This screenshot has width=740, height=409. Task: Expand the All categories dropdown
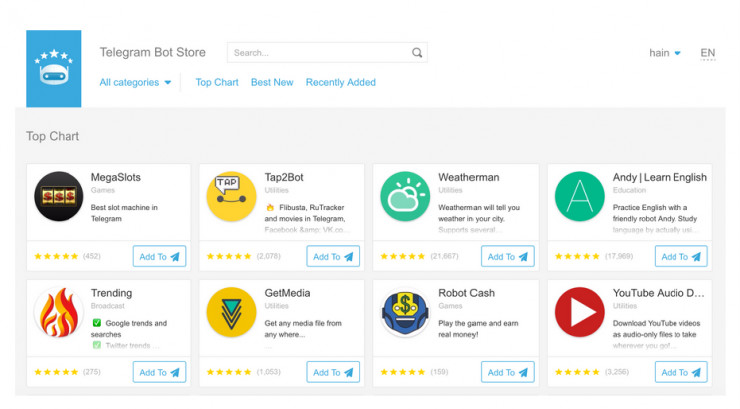coord(135,82)
